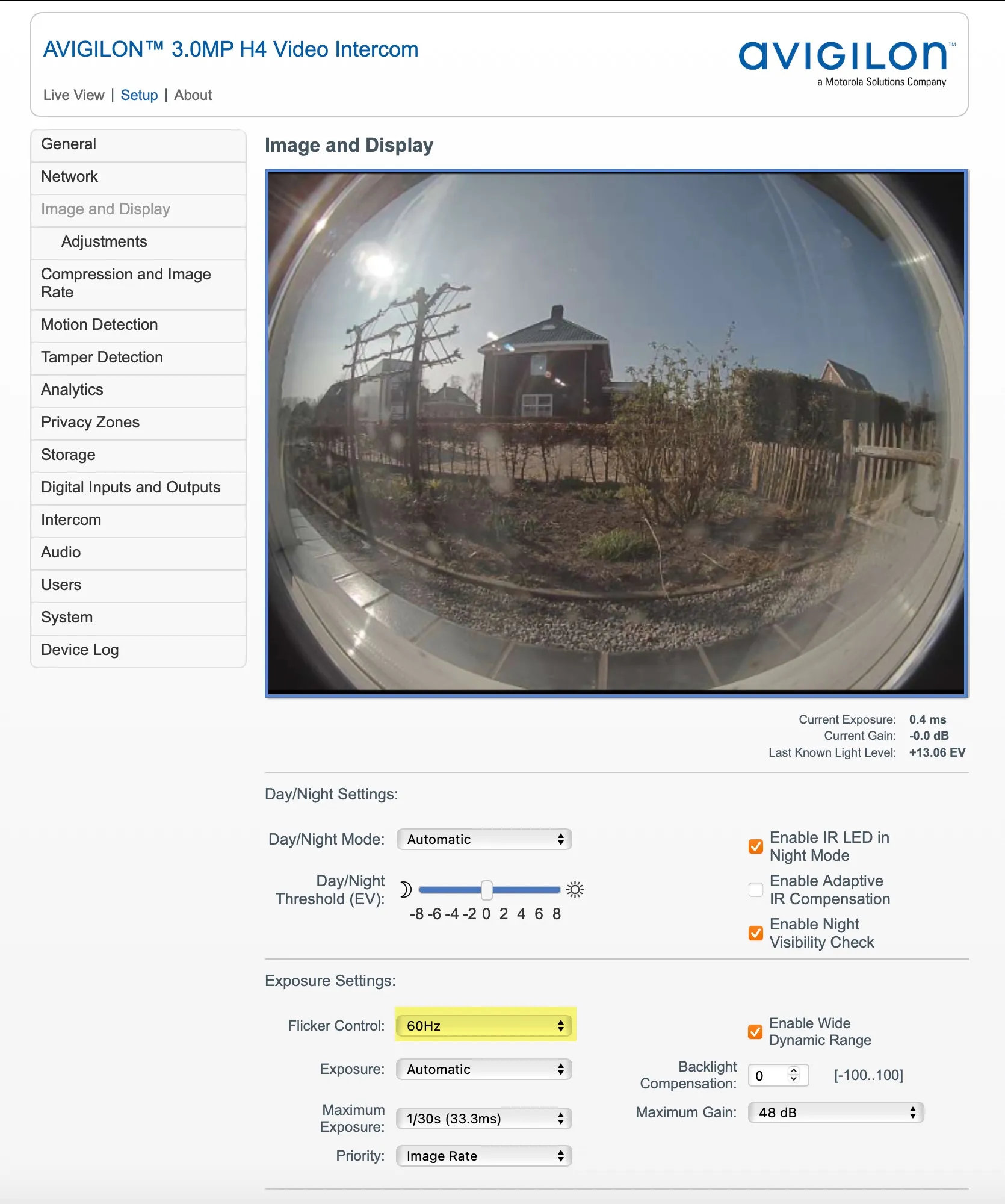Open the General settings page
This screenshot has width=1005, height=1204.
[x=138, y=144]
